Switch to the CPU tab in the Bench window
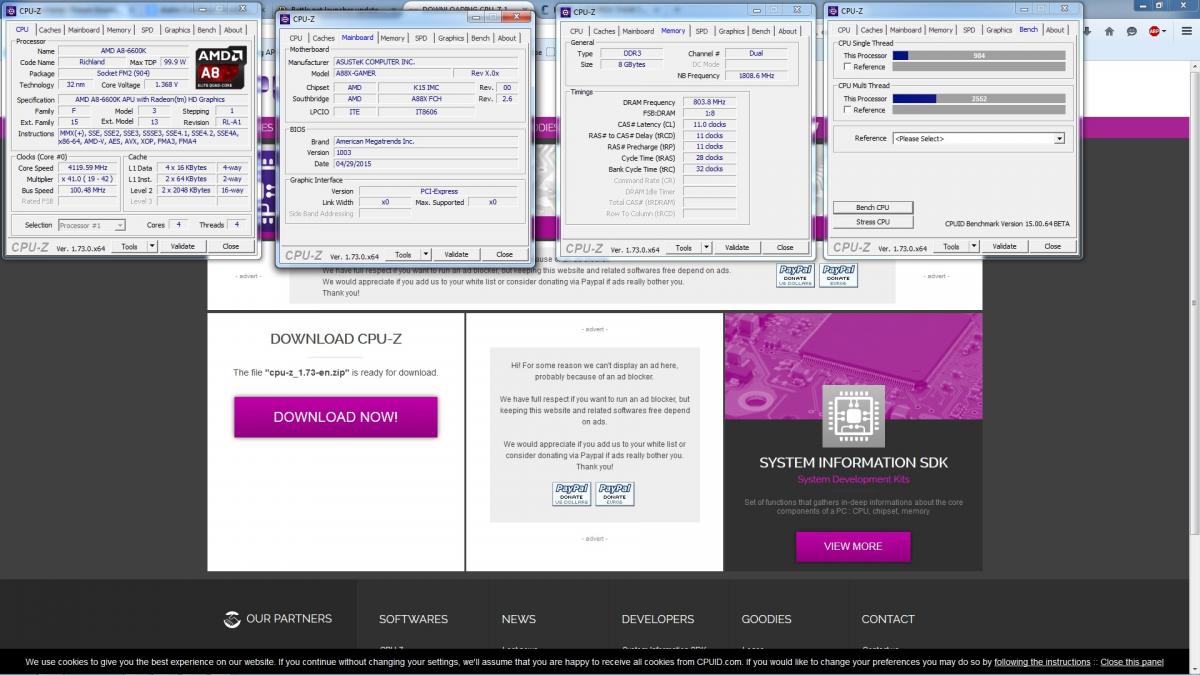Viewport: 1200px width, 675px height. coord(845,30)
